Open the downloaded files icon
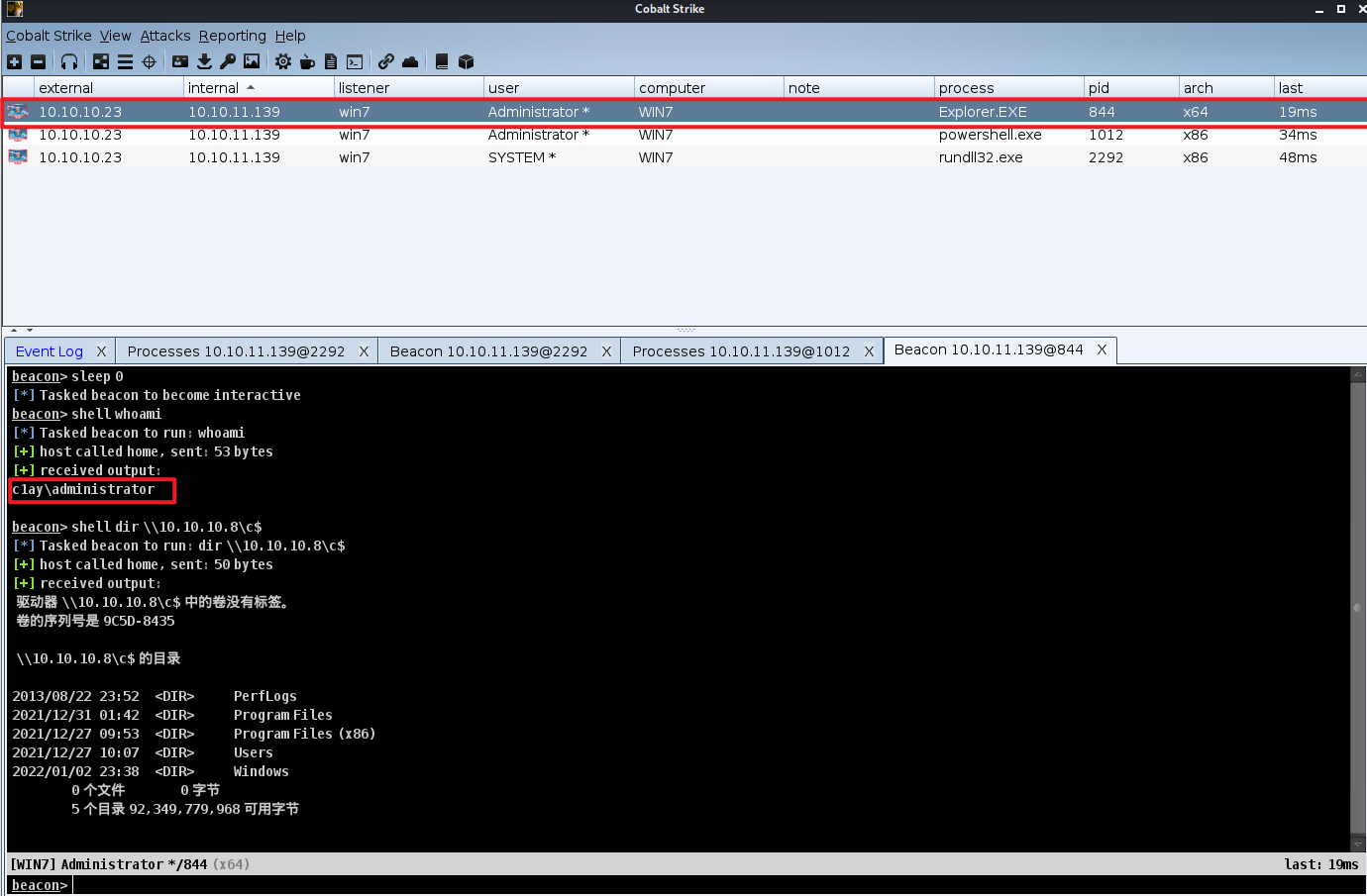This screenshot has width=1367, height=896. pos(204,61)
